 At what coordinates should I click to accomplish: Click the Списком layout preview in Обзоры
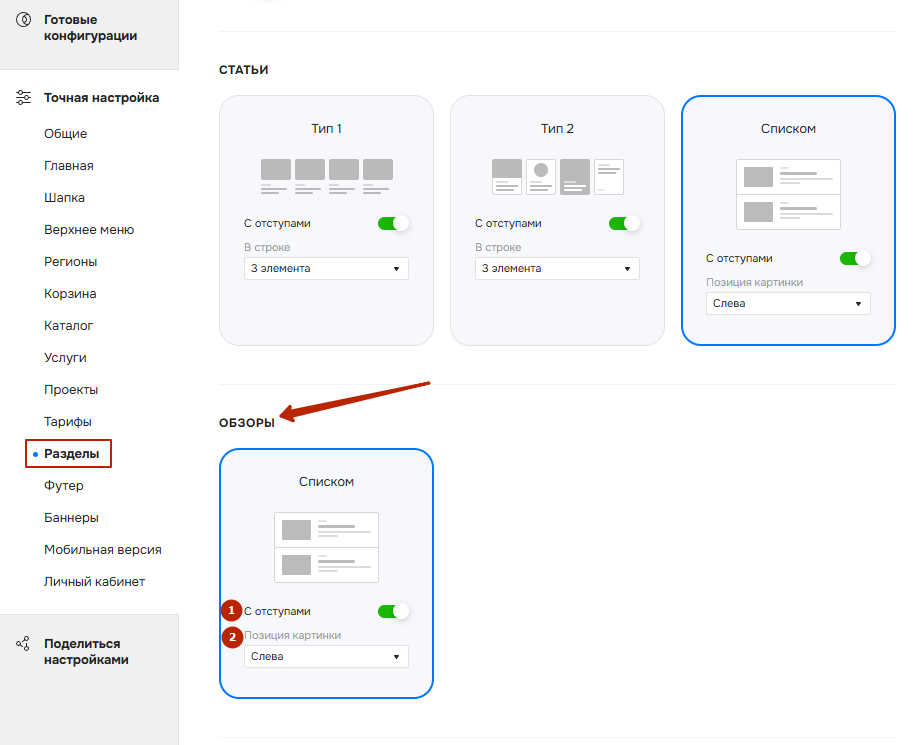click(326, 547)
